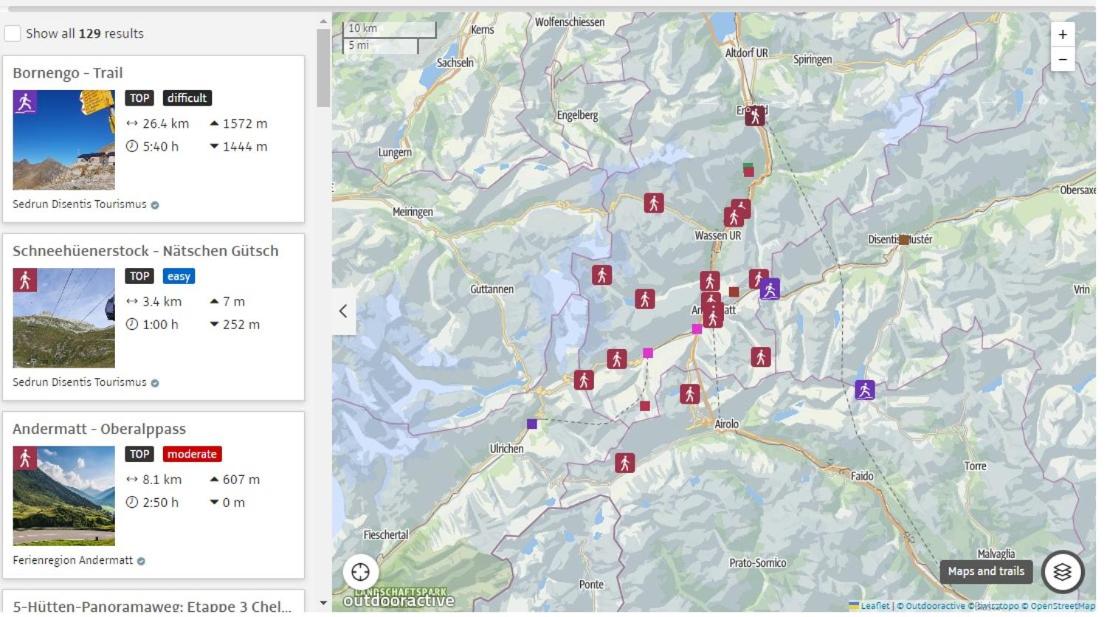Click results list scrollbar up arrow
Screen dimensions: 1107x617
click(x=323, y=22)
